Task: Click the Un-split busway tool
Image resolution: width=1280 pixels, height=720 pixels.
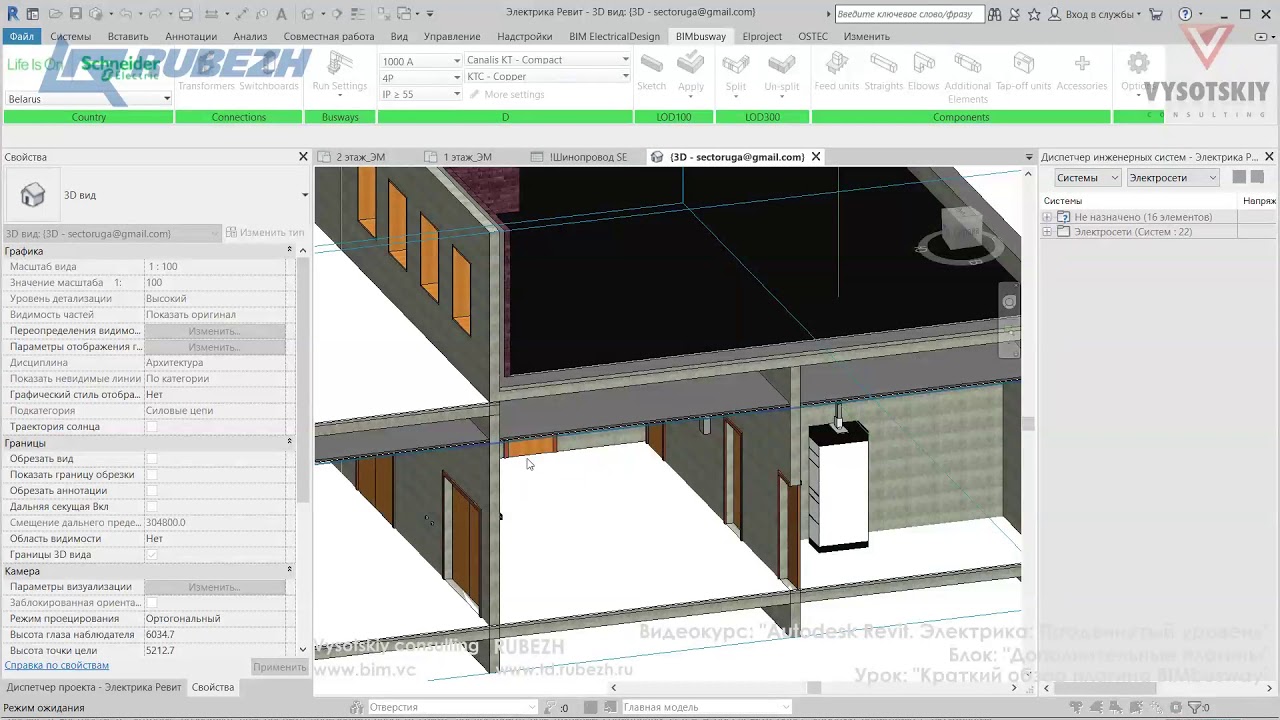Action: (782, 73)
